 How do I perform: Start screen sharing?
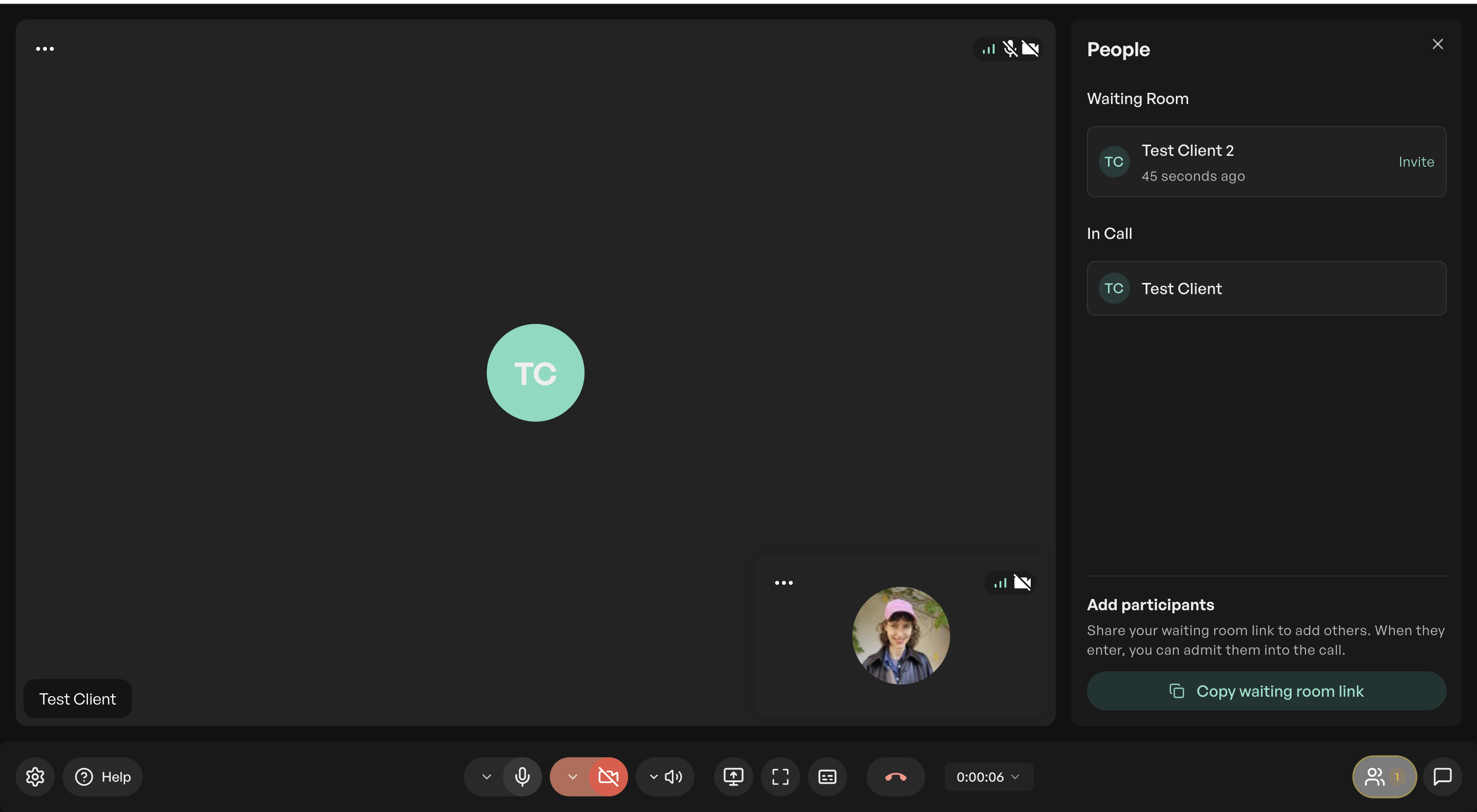733,777
